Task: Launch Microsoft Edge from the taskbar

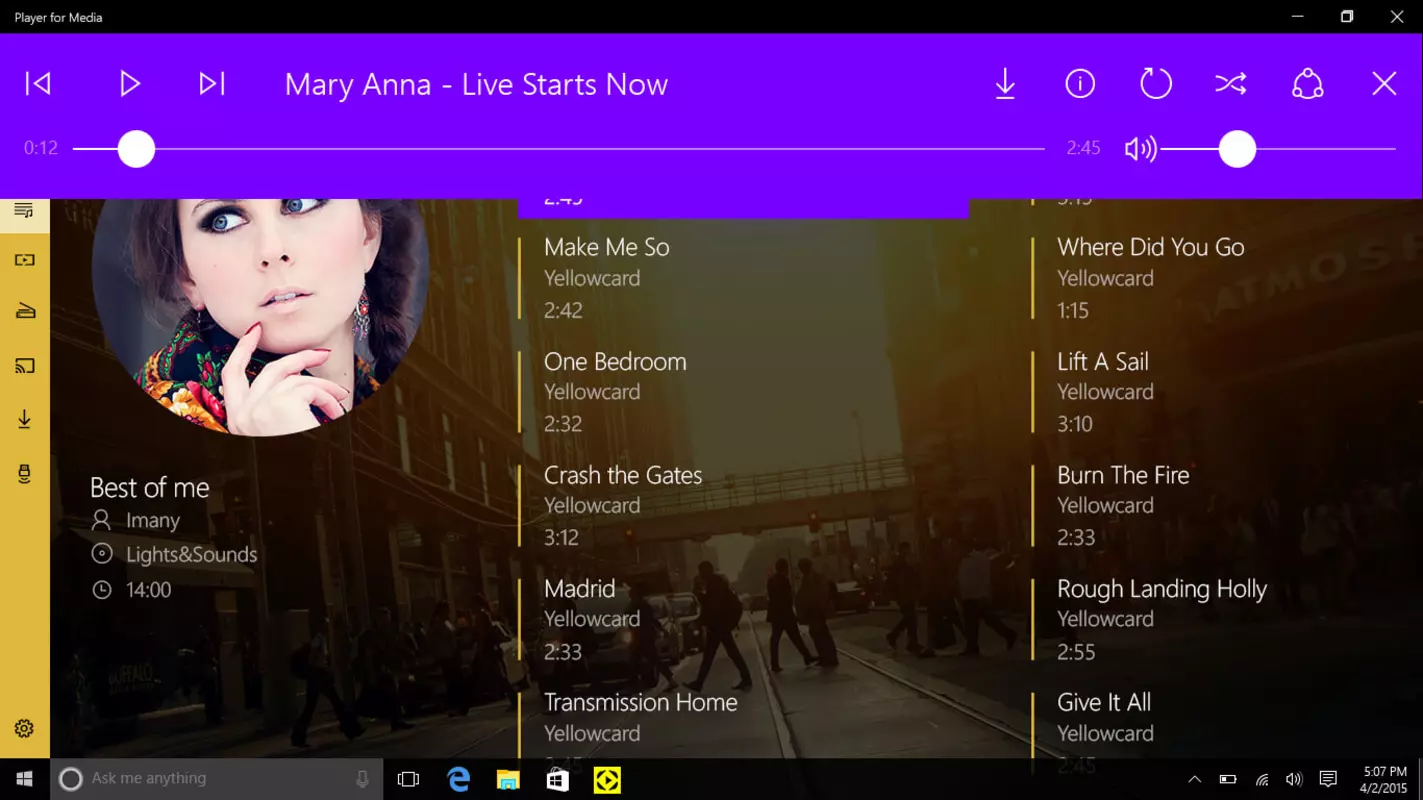Action: (458, 779)
